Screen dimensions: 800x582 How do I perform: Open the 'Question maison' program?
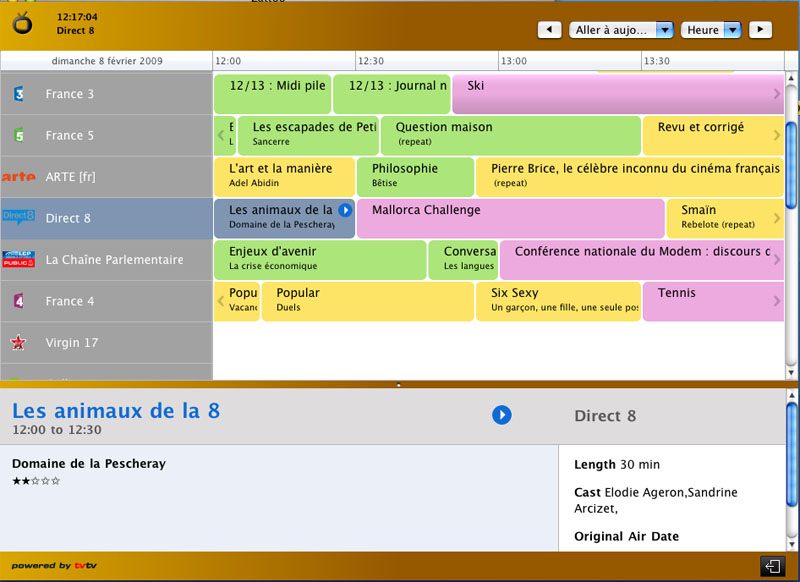511,135
